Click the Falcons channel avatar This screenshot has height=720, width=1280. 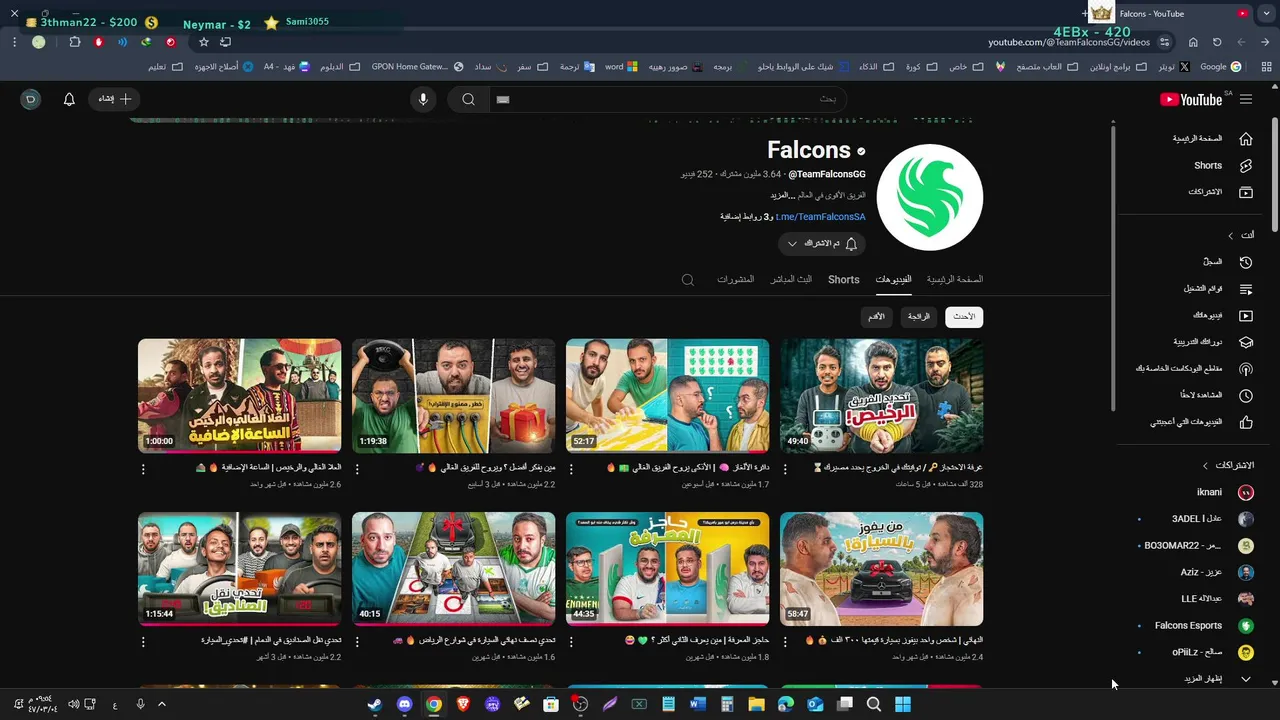click(x=930, y=197)
